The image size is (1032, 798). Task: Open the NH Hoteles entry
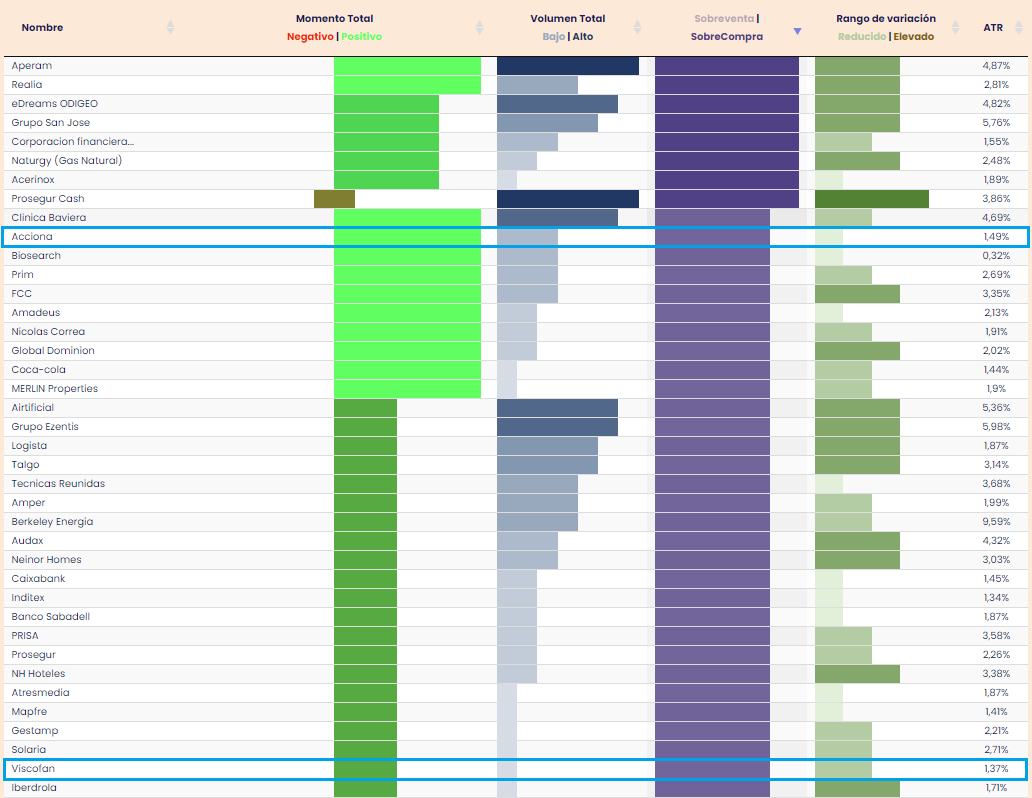pos(38,674)
